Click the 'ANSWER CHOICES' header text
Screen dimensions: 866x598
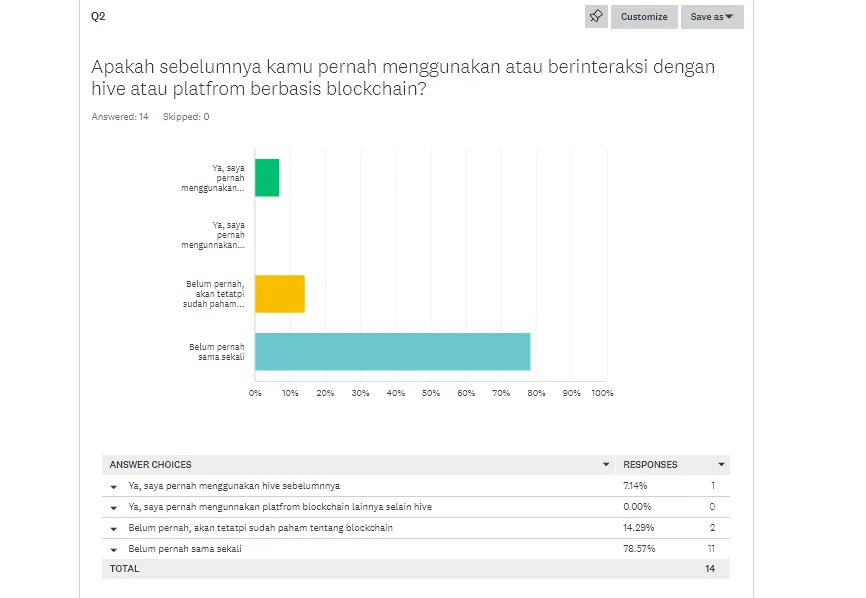coord(150,465)
